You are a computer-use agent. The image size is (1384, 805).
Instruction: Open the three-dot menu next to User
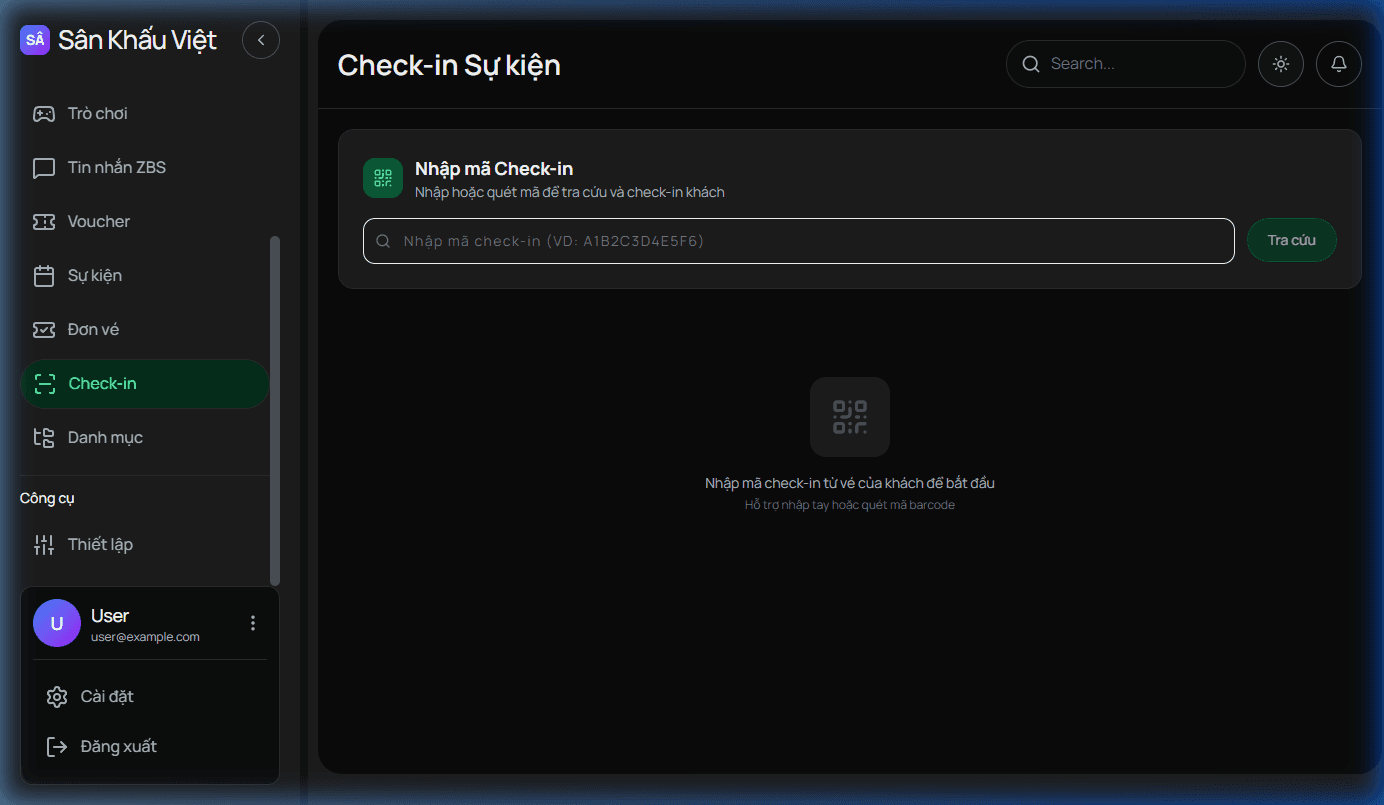[252, 623]
